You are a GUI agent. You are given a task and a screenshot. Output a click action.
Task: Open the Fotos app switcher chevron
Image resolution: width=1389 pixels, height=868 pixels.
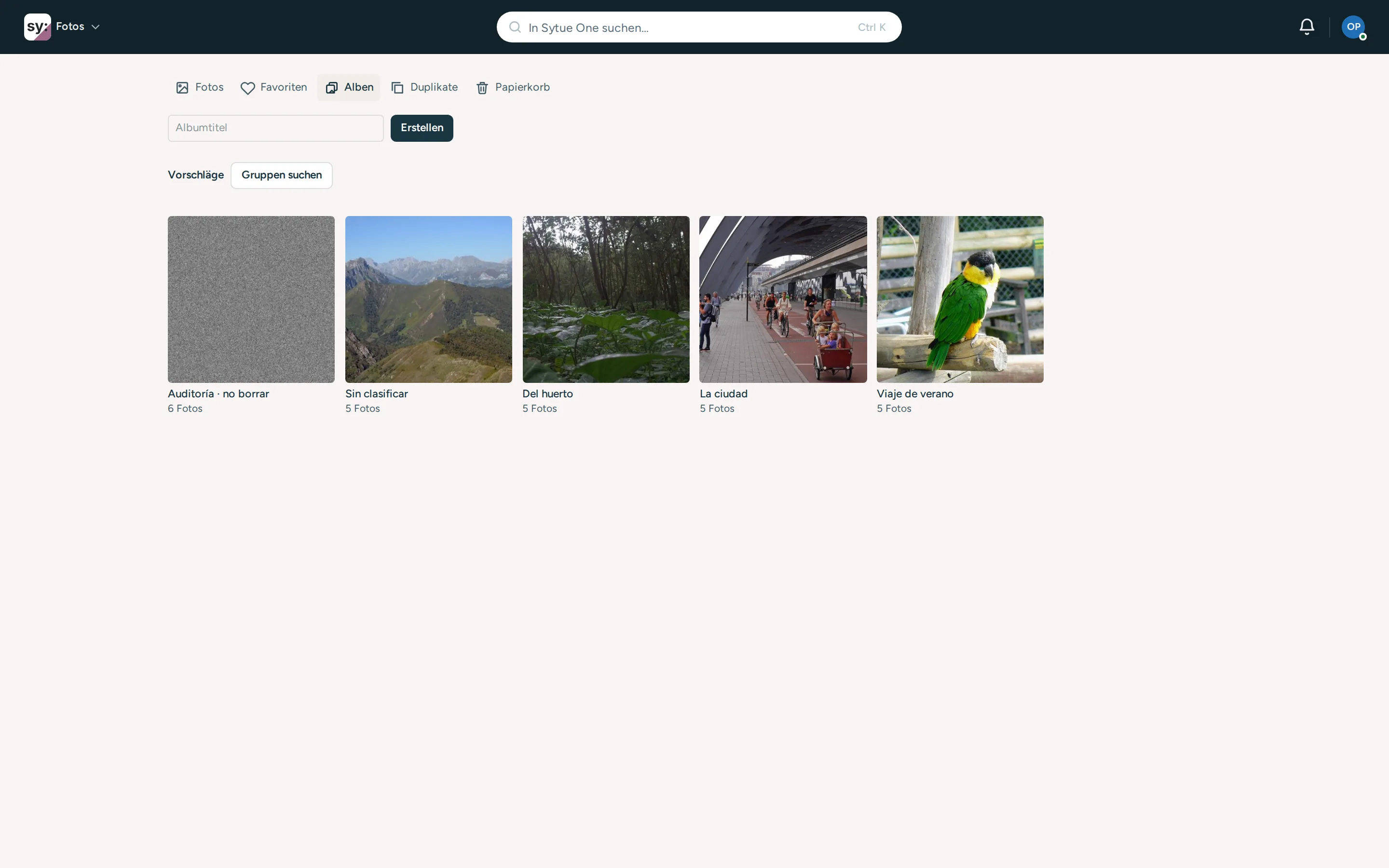pos(96,27)
